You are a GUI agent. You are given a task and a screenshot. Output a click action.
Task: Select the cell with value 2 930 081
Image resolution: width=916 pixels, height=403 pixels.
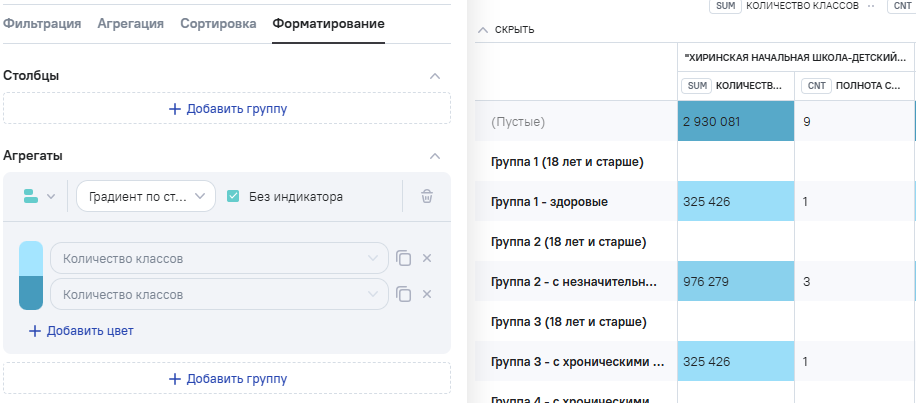click(x=735, y=122)
